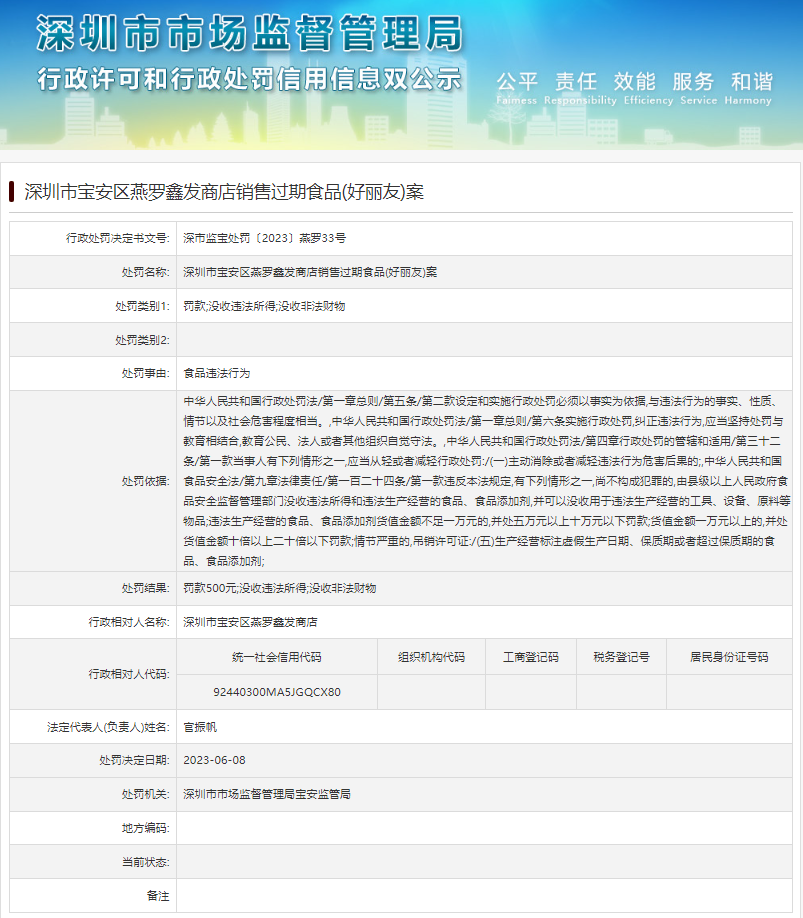This screenshot has height=918, width=803.
Task: Click the 统一社会信用代码 column header
Action: (277, 657)
